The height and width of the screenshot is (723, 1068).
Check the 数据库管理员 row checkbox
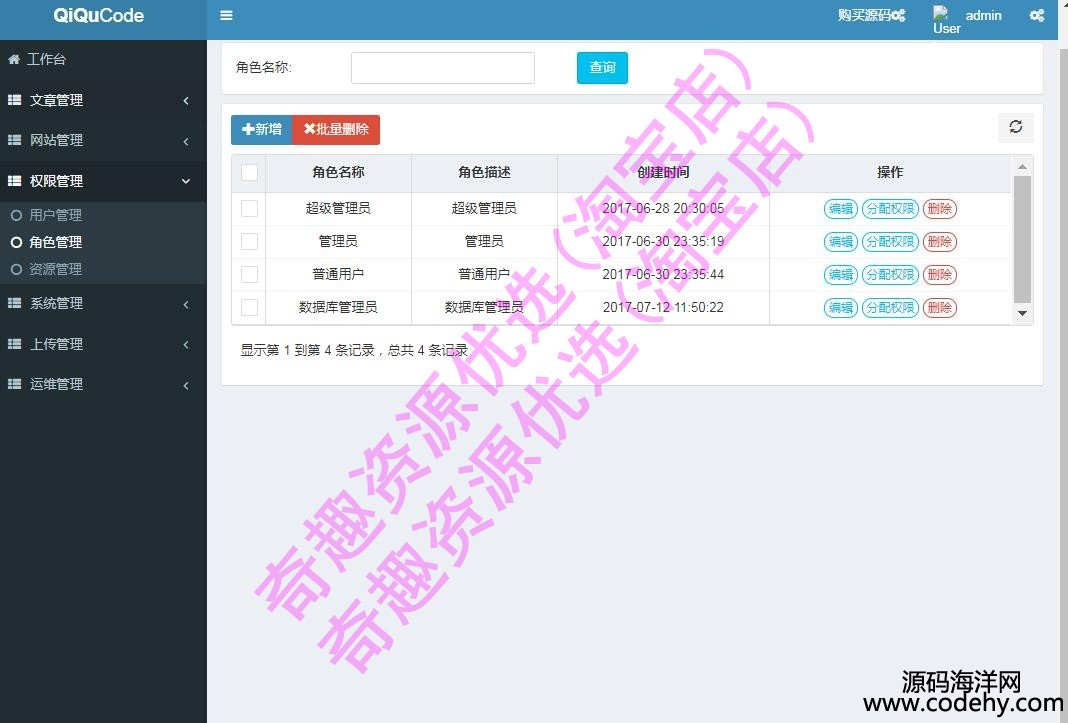pyautogui.click(x=249, y=307)
